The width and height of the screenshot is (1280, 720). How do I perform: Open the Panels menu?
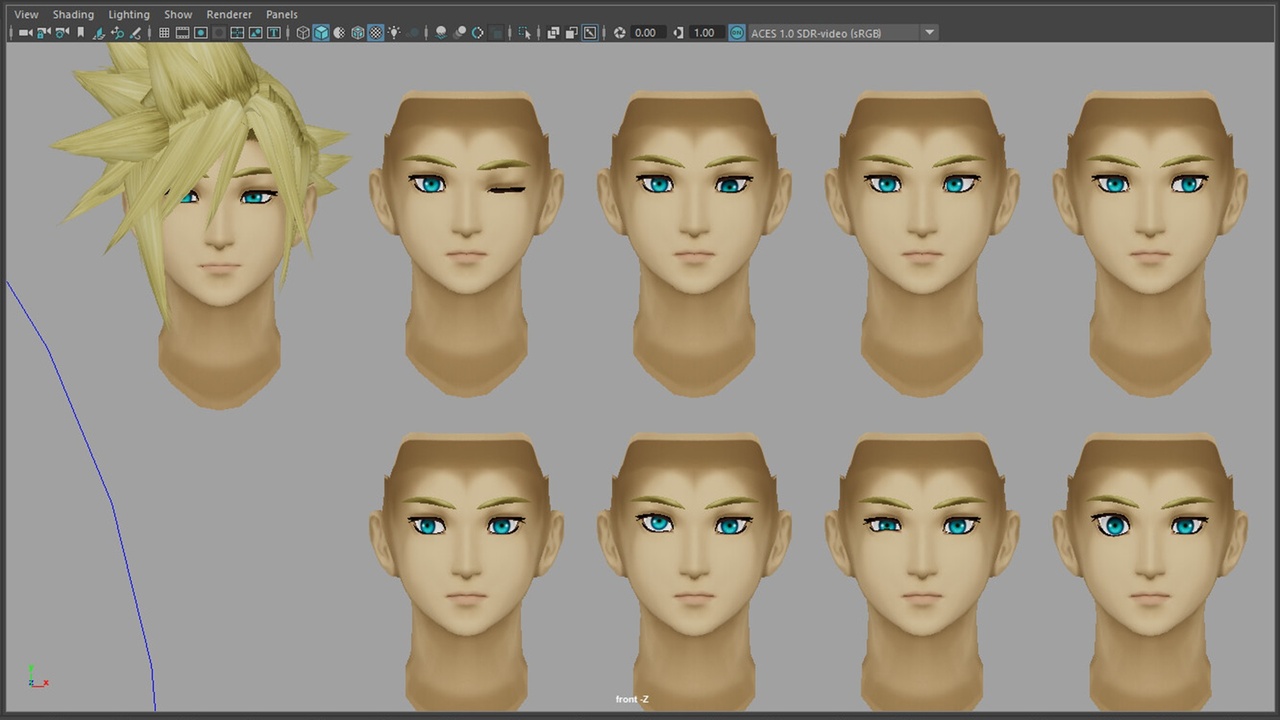(x=282, y=15)
